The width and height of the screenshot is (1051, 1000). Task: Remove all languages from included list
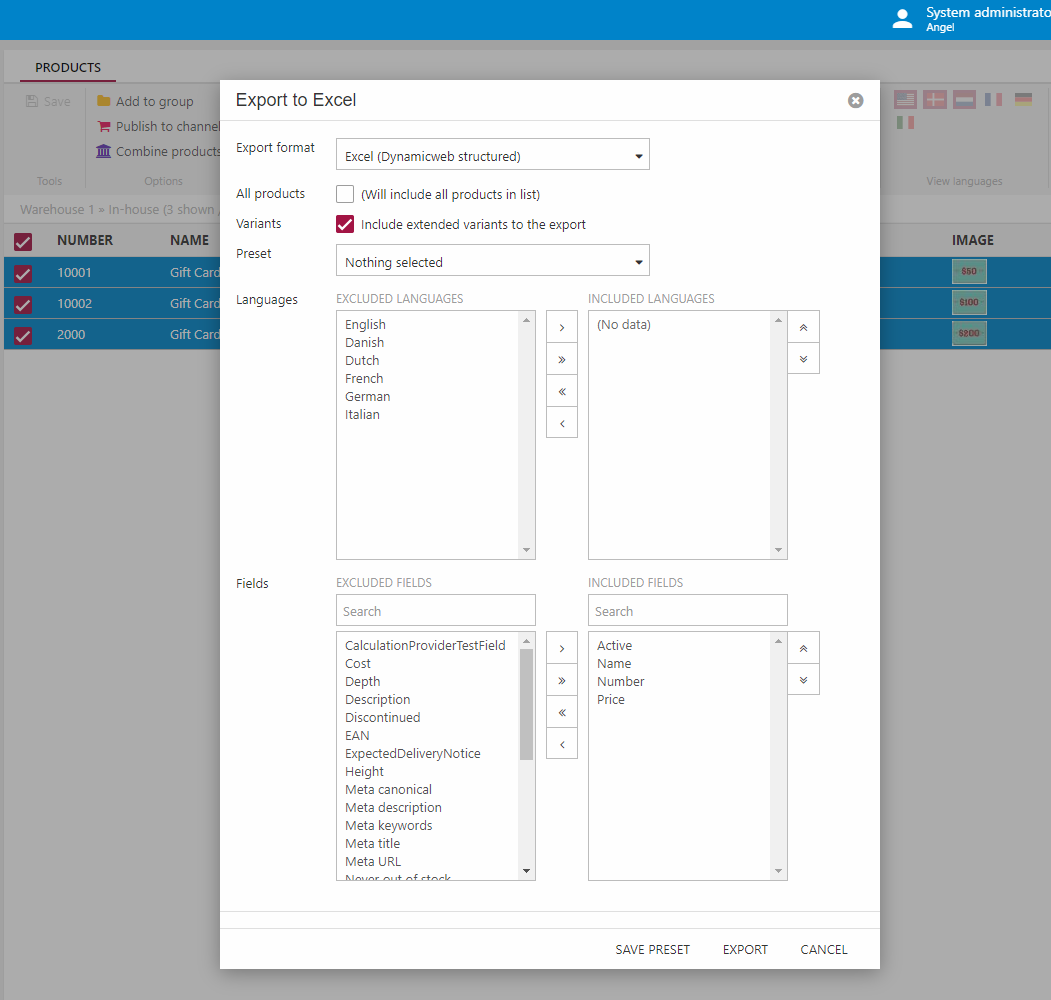coord(562,391)
